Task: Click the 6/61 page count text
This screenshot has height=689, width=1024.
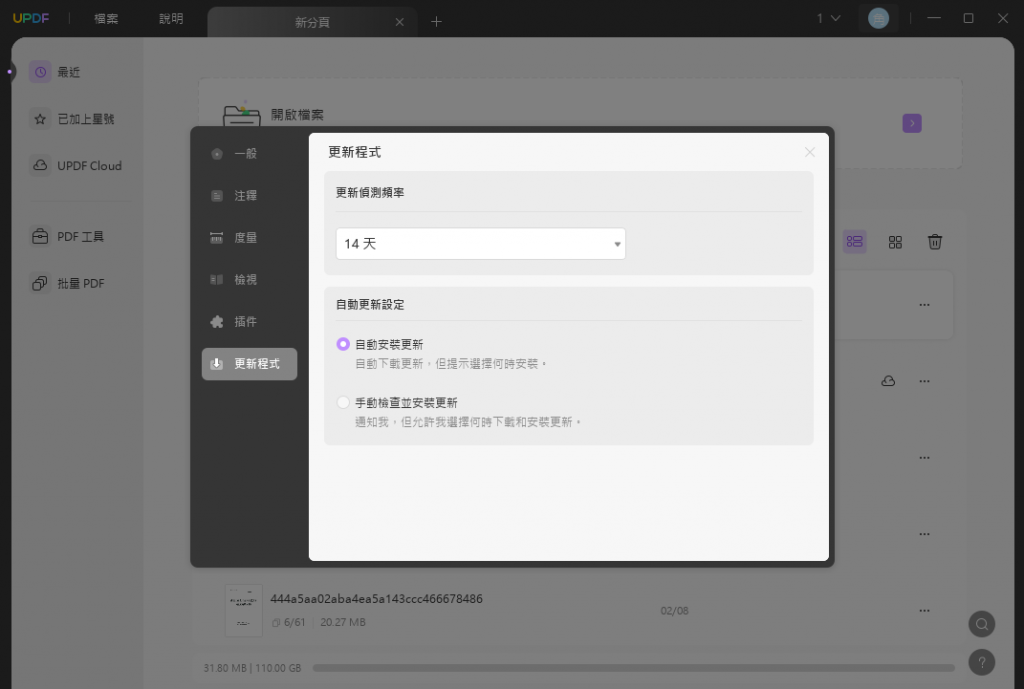Action: click(x=294, y=622)
